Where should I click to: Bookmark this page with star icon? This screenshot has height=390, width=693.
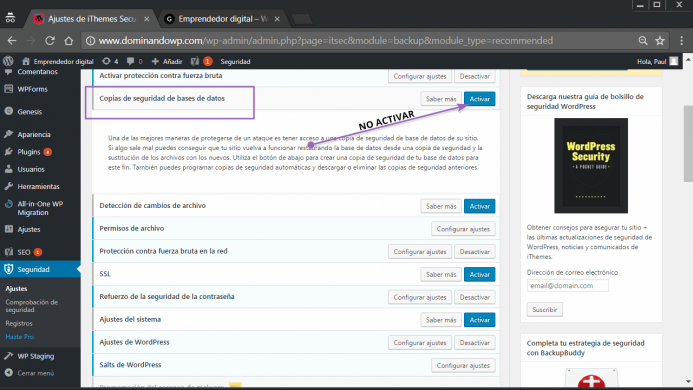pyautogui.click(x=660, y=41)
